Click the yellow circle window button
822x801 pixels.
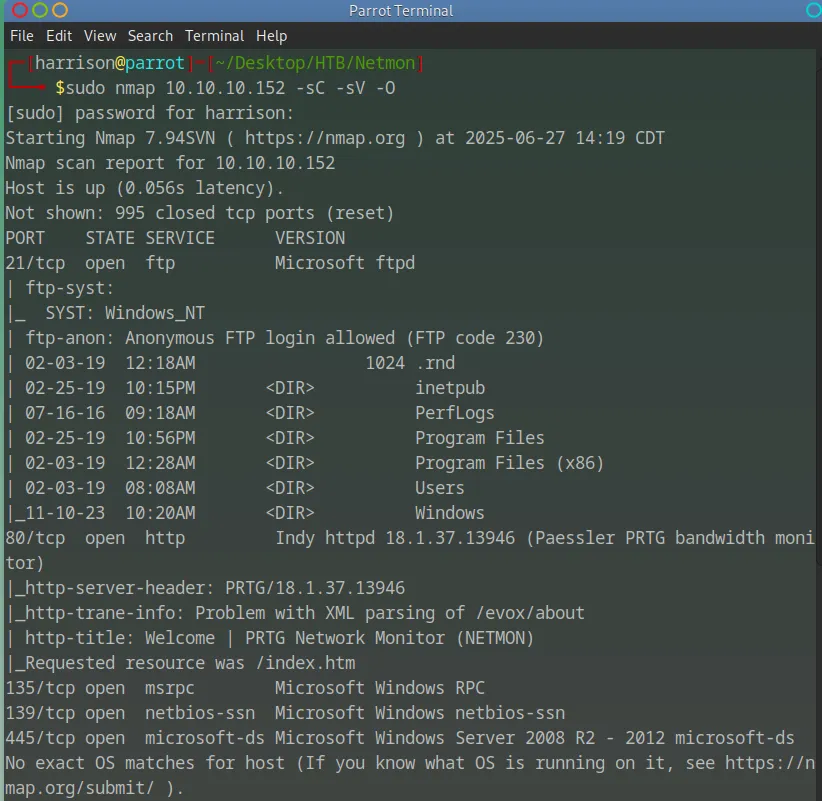(60, 11)
